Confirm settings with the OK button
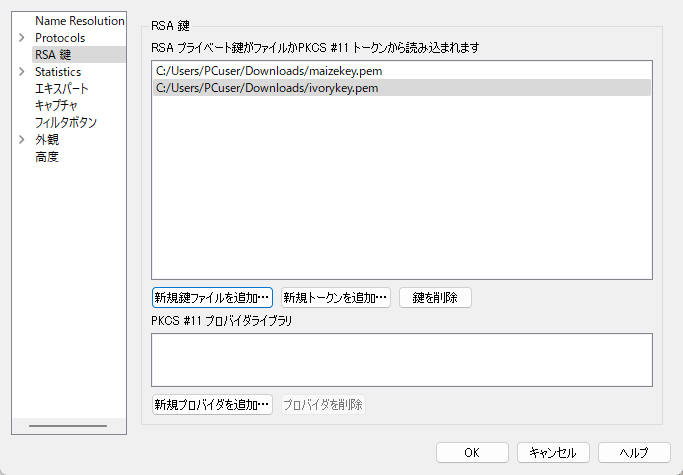The width and height of the screenshot is (683, 475). tap(472, 453)
